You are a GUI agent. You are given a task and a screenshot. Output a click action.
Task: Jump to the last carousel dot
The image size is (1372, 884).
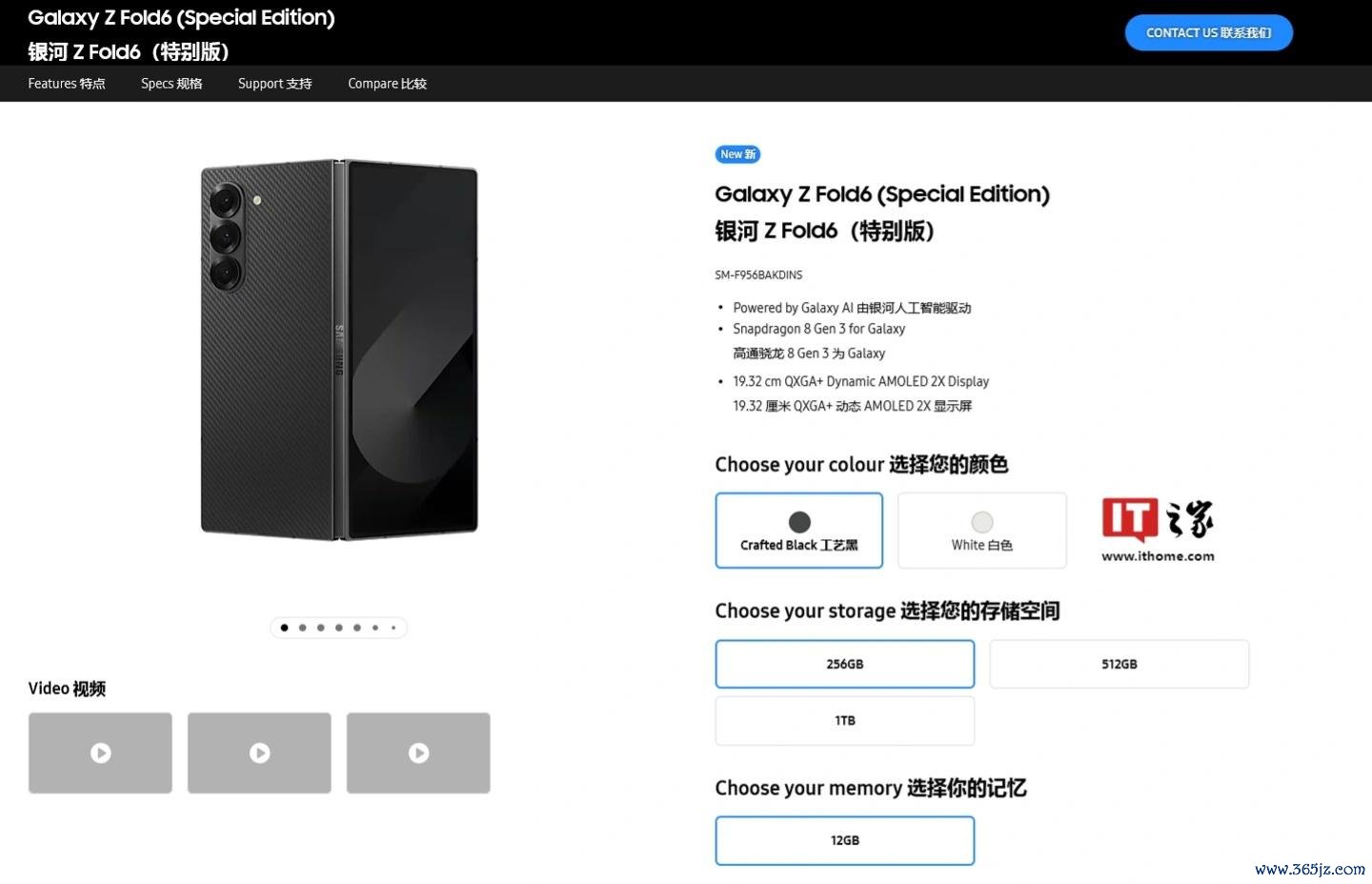pyautogui.click(x=393, y=628)
